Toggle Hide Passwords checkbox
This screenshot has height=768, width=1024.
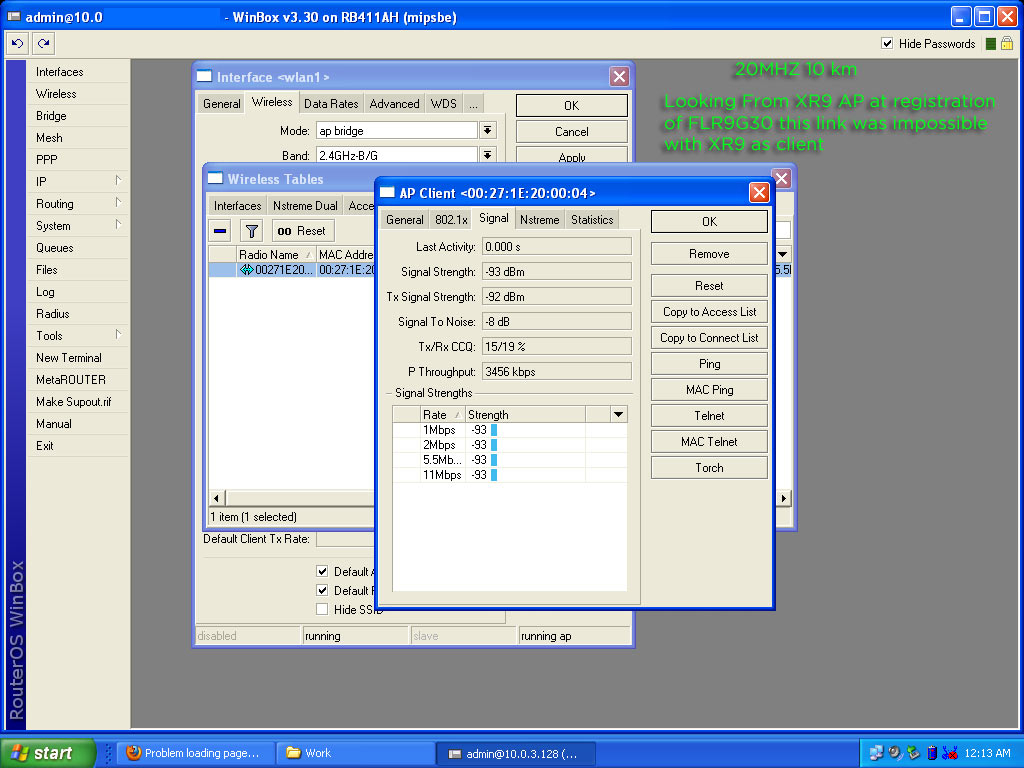[887, 44]
